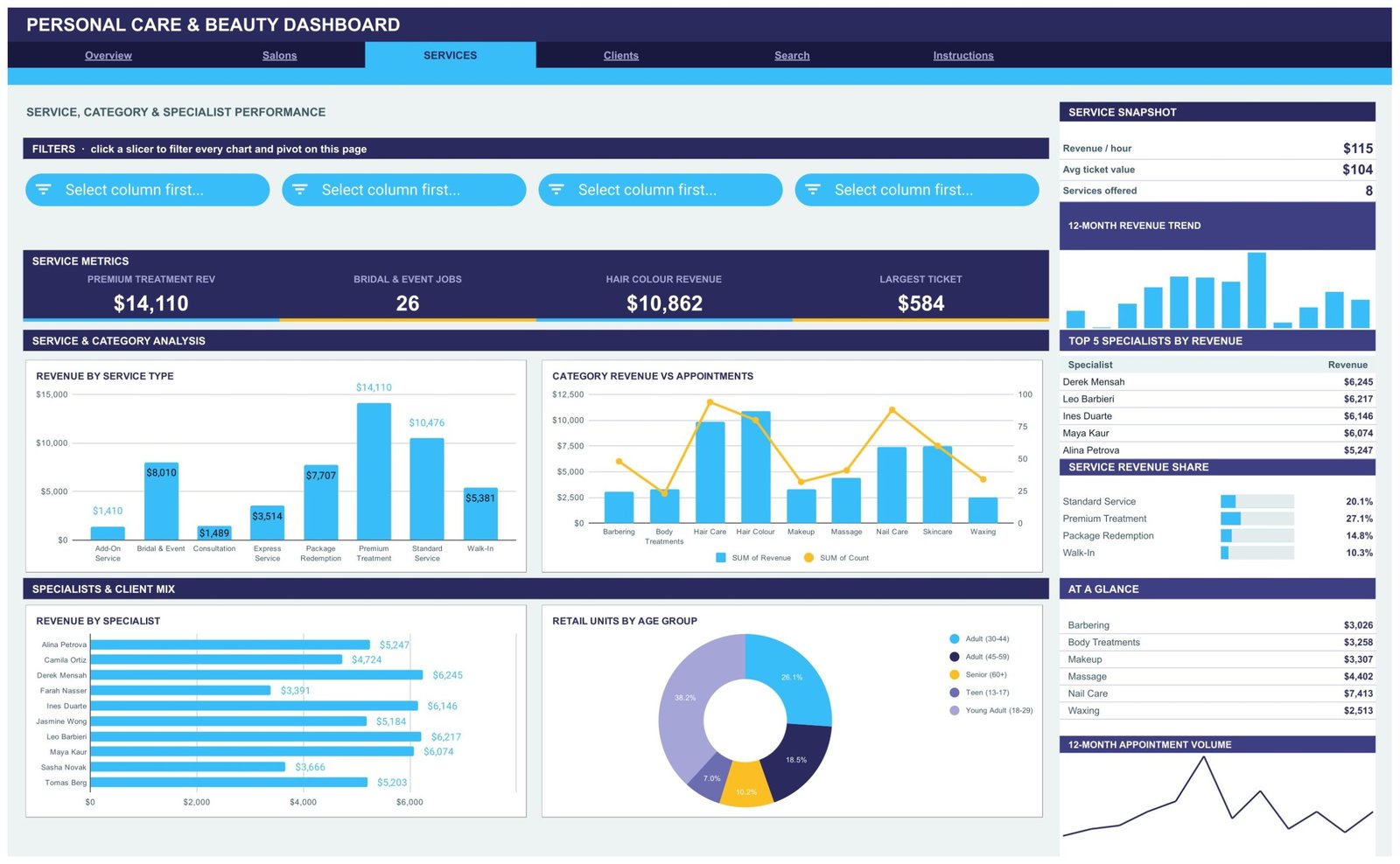Screen dimensions: 1400x864
Task: Open the first 'Select column first...' slicer
Action: tap(147, 190)
